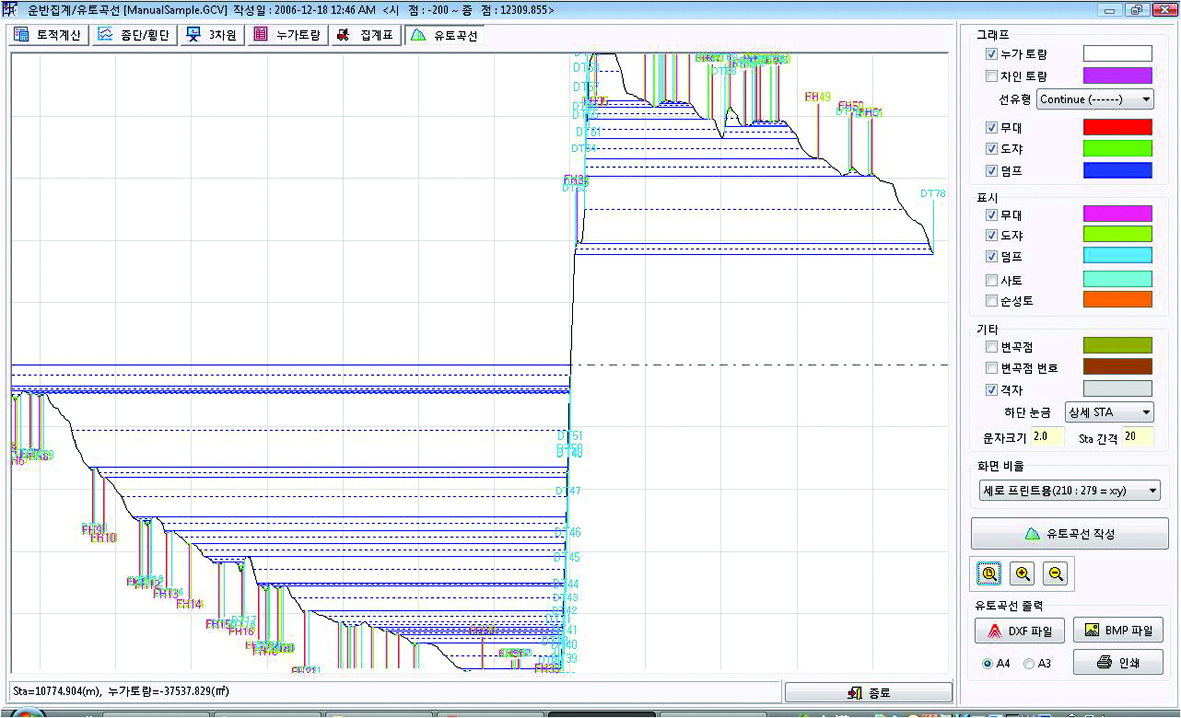Click the 종료 exit button
The image size is (1181, 718).
868,693
